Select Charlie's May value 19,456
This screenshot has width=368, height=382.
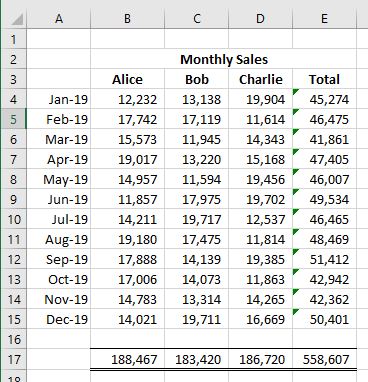point(260,179)
